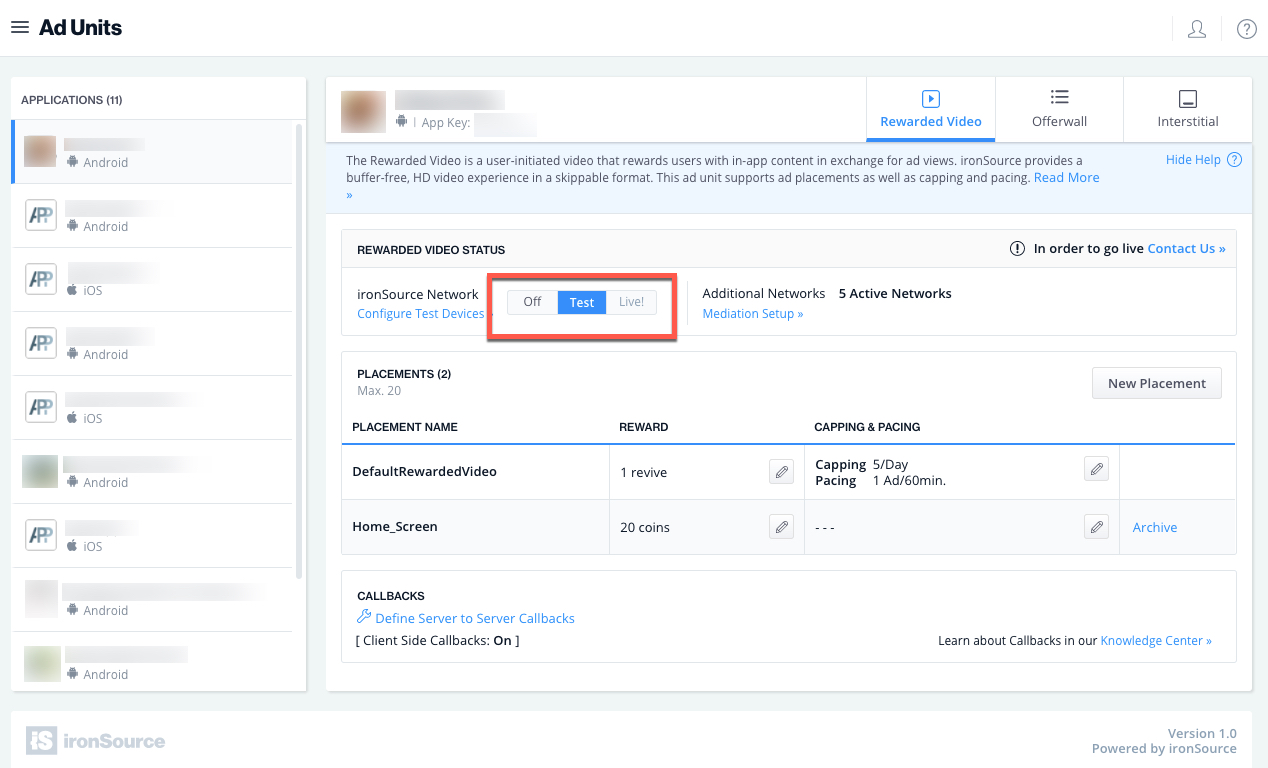
Task: Click the 'CALLBACKS' section heading
Action: 391,596
